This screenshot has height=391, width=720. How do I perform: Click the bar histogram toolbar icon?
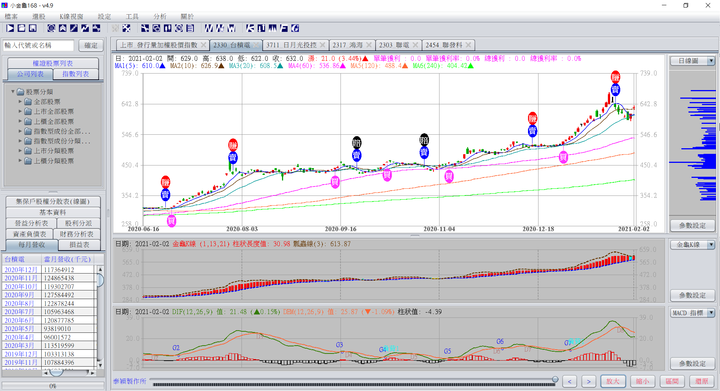click(273, 28)
